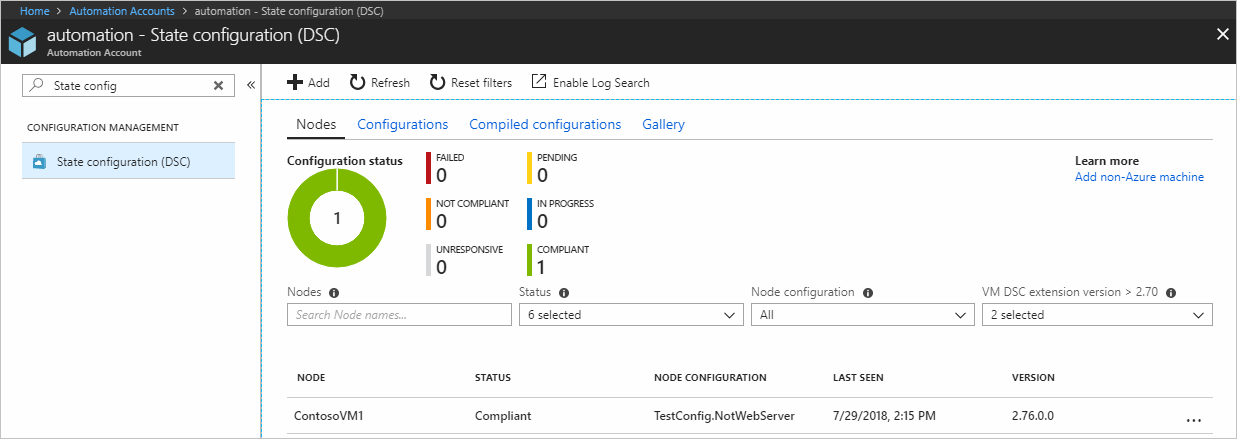This screenshot has height=439, width=1237.
Task: Click the Compliant status cell
Action: [503, 416]
